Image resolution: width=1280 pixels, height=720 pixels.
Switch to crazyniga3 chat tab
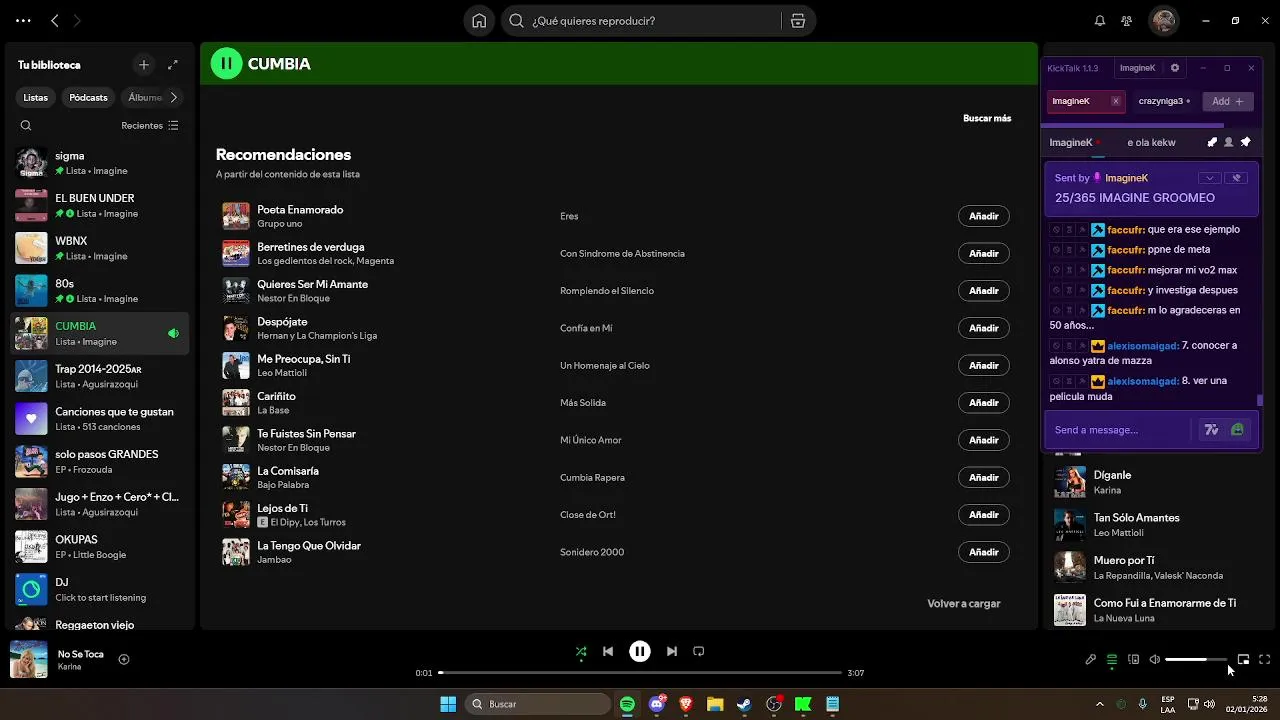(x=1164, y=101)
